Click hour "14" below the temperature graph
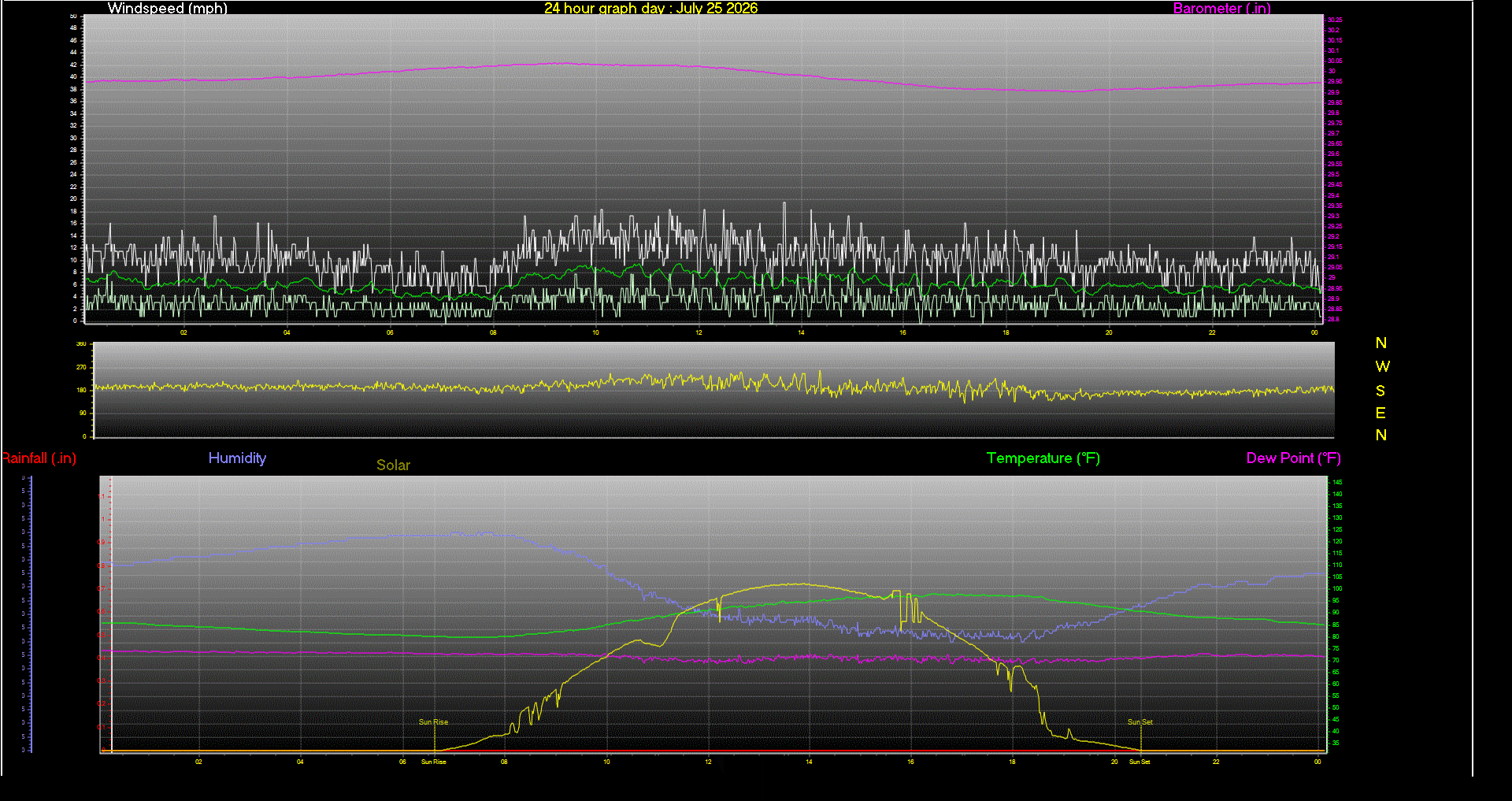Screen dimensions: 1512x801 coord(809,762)
